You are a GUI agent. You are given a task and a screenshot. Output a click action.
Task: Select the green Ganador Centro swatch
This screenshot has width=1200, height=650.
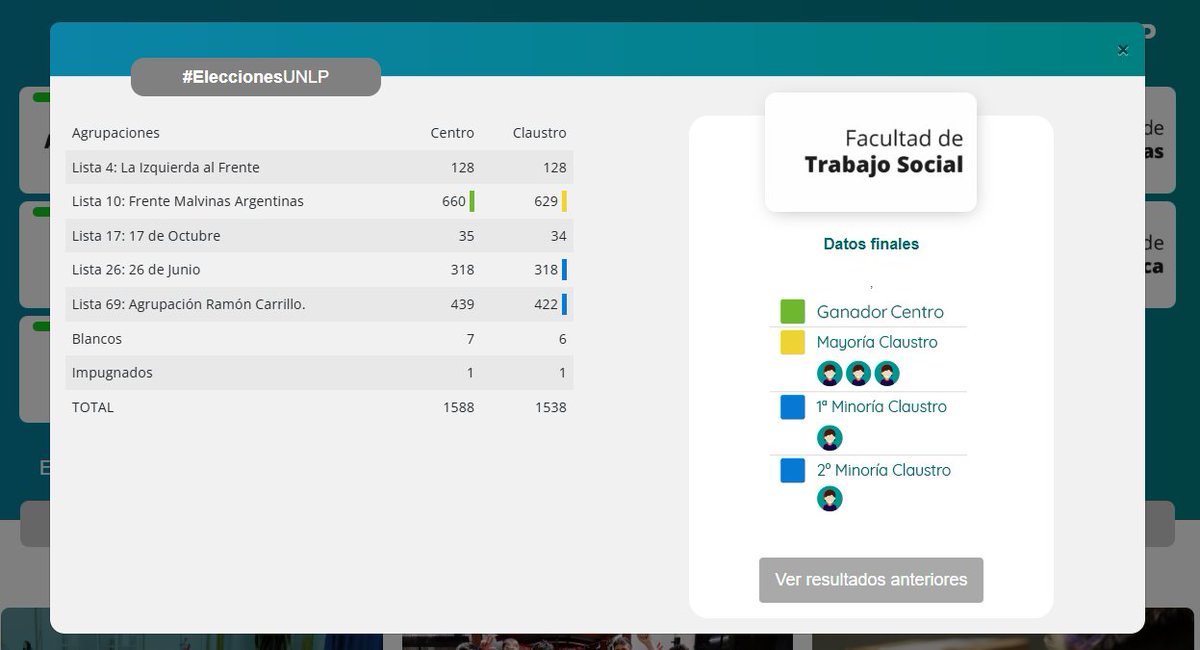[x=793, y=311]
